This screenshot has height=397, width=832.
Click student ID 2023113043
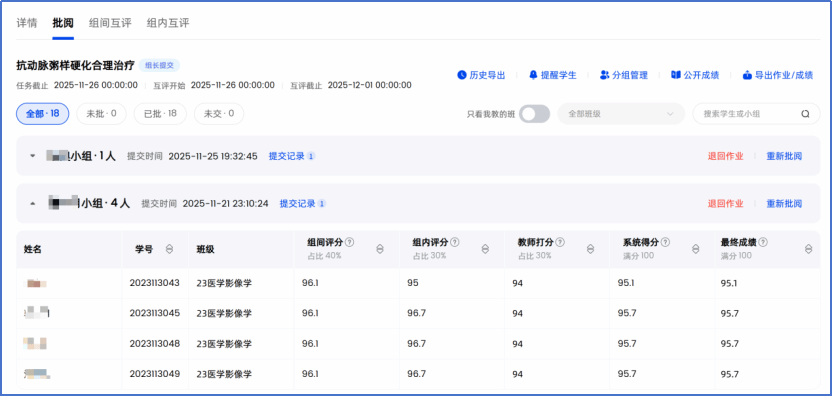[x=154, y=283]
